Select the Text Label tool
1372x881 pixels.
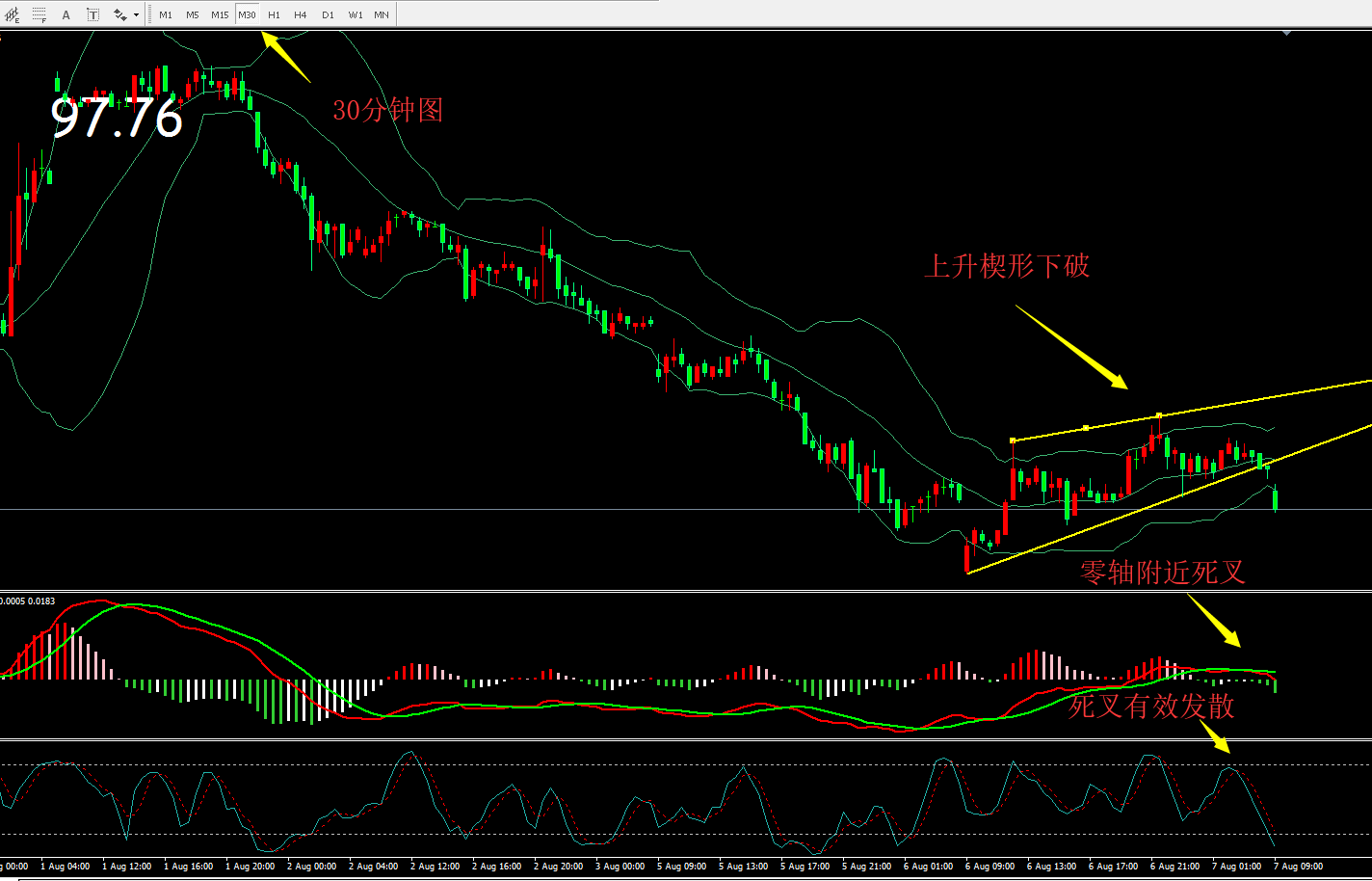(x=92, y=14)
